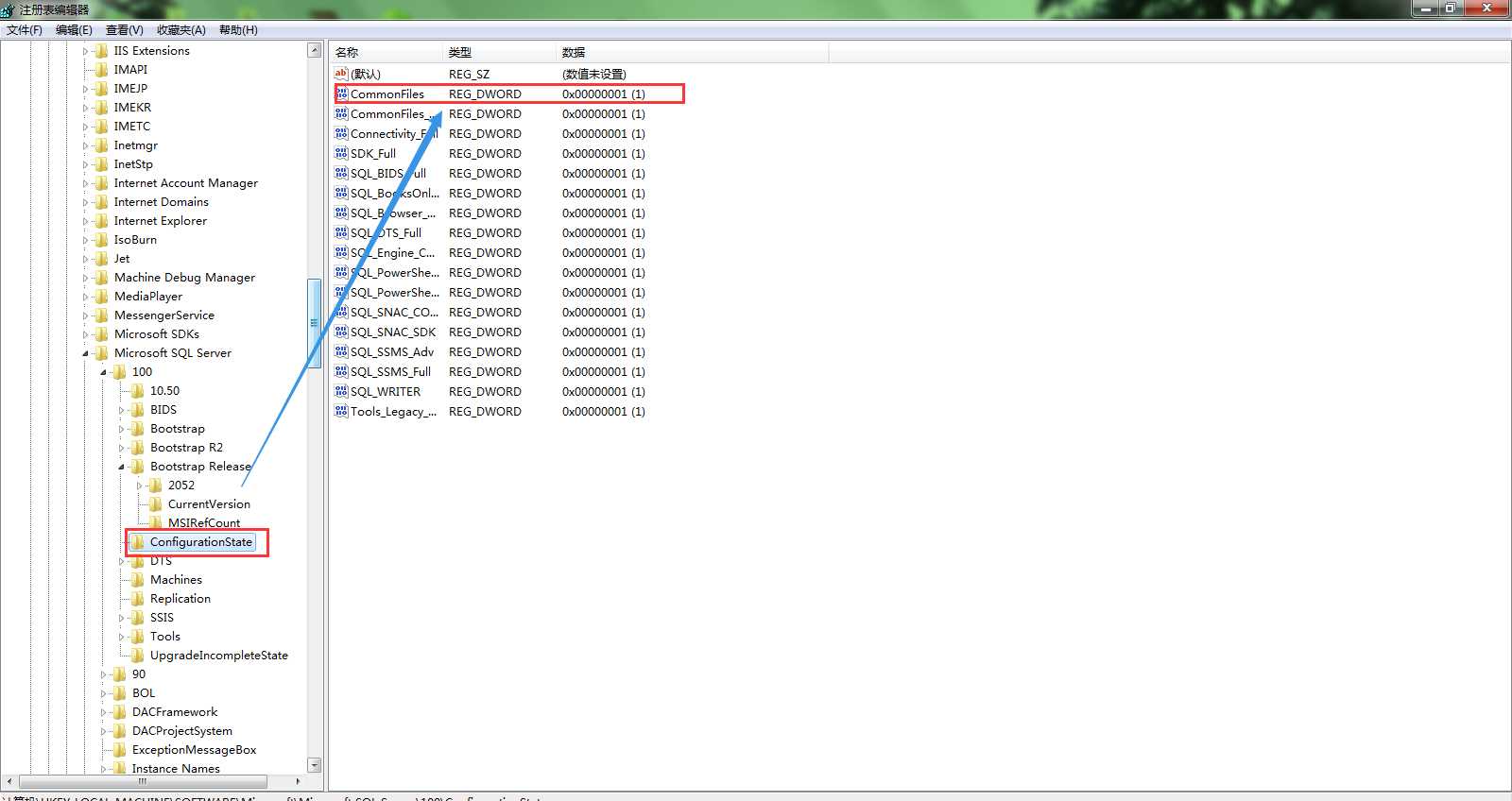The image size is (1512, 801).
Task: Select the Instance Names key
Action: point(176,769)
